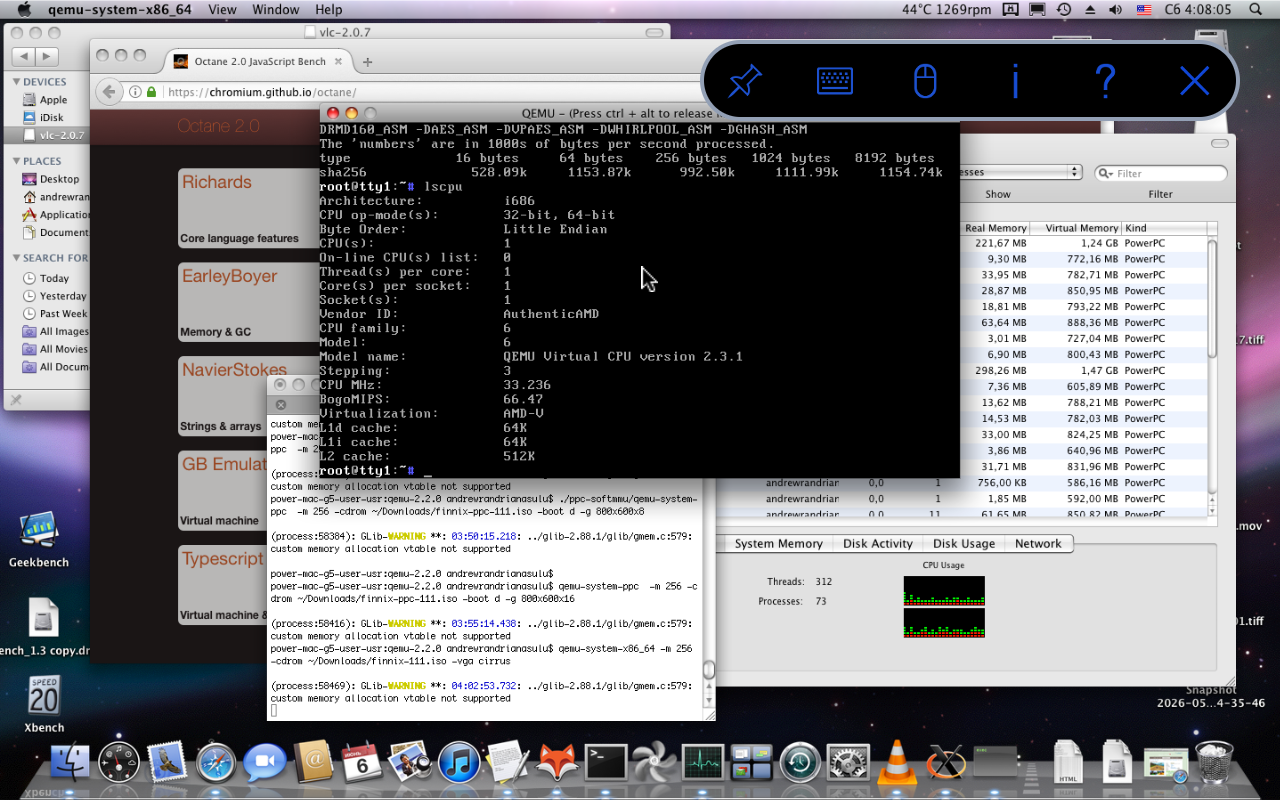Open the fox browser icon in the Dock

click(557, 762)
